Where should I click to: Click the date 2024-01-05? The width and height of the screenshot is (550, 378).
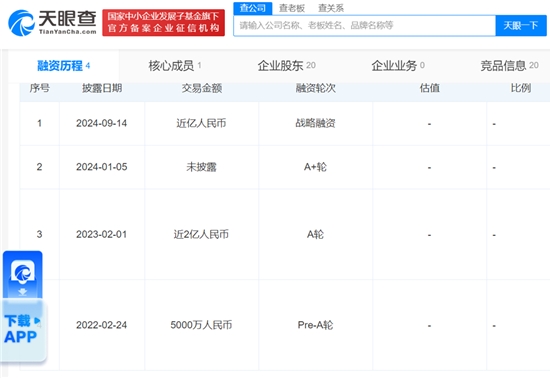pos(102,167)
